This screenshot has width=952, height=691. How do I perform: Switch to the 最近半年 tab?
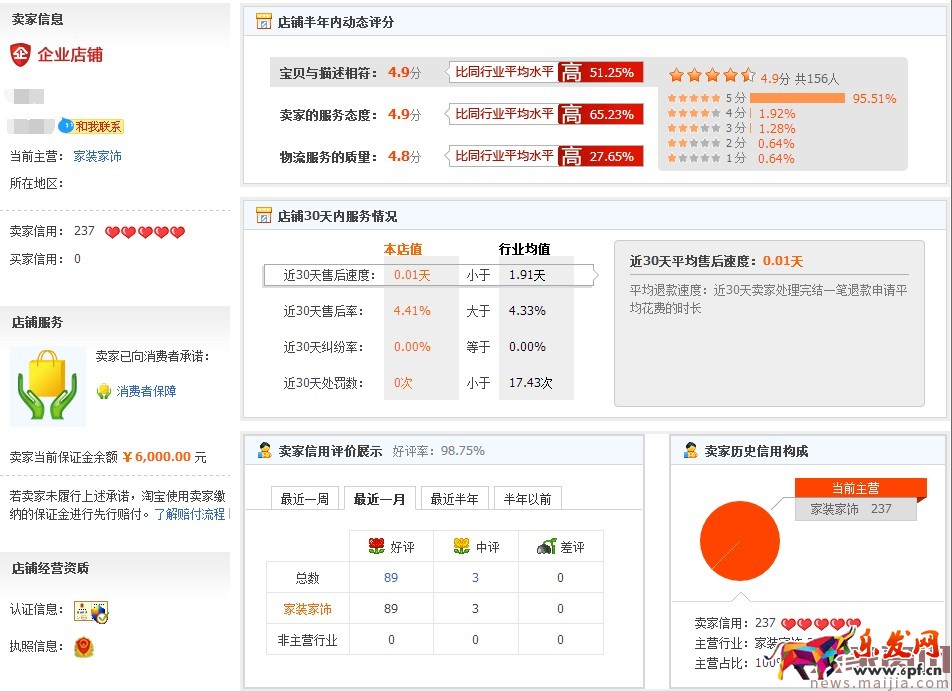pyautogui.click(x=454, y=497)
